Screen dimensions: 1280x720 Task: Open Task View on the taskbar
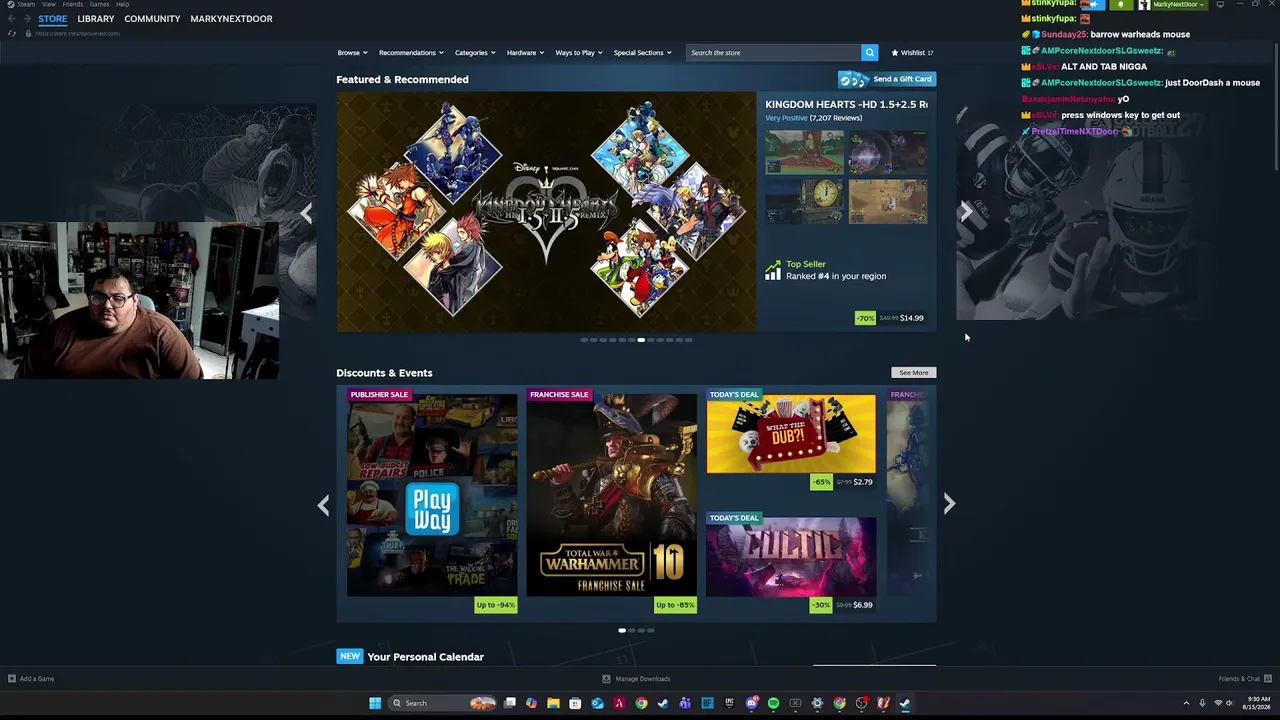pyautogui.click(x=509, y=703)
